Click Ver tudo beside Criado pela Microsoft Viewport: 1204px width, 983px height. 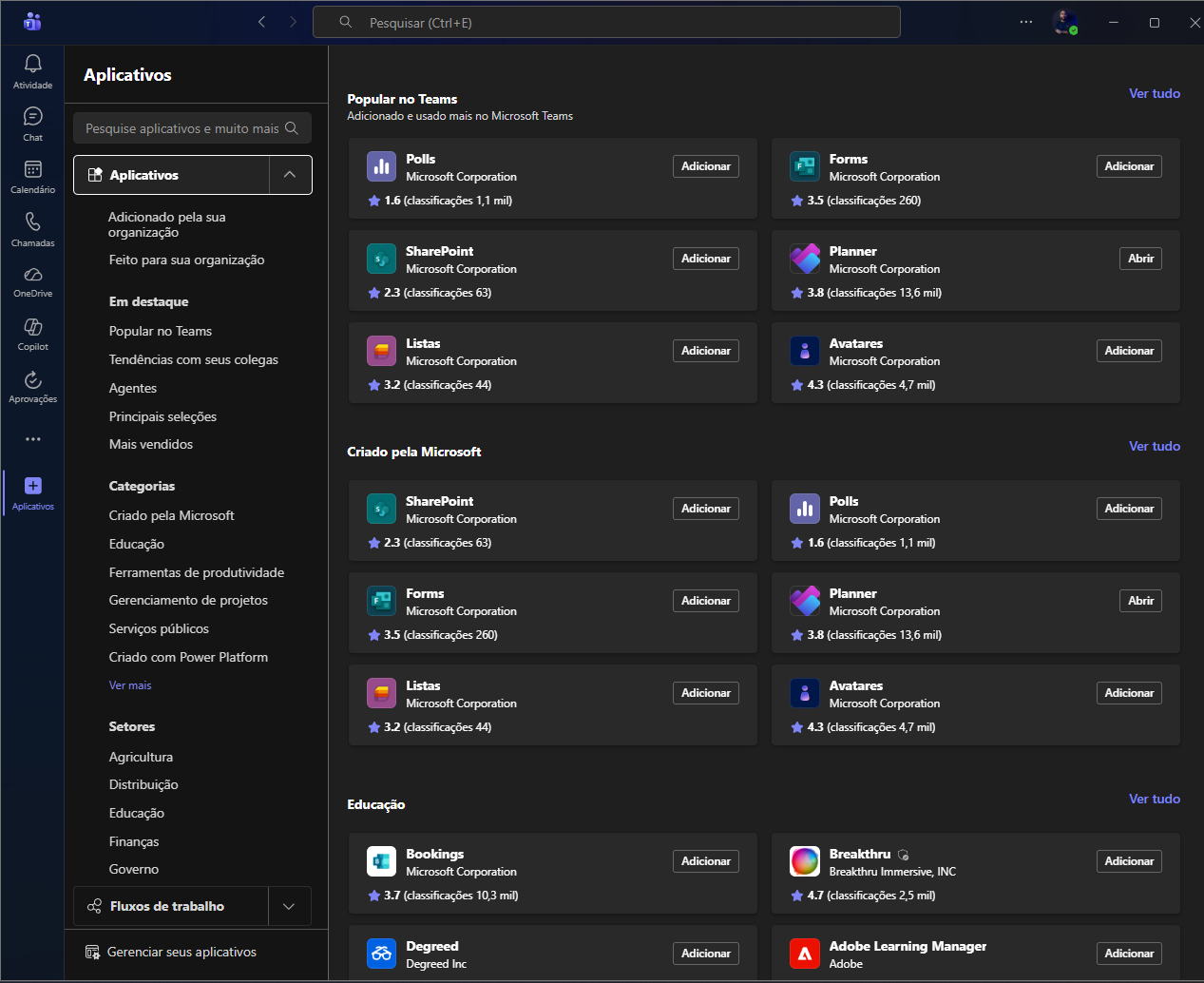[1154, 446]
